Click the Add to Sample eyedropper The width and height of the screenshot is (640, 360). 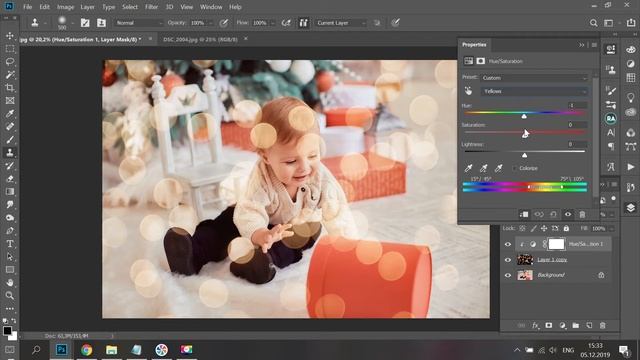tap(484, 168)
